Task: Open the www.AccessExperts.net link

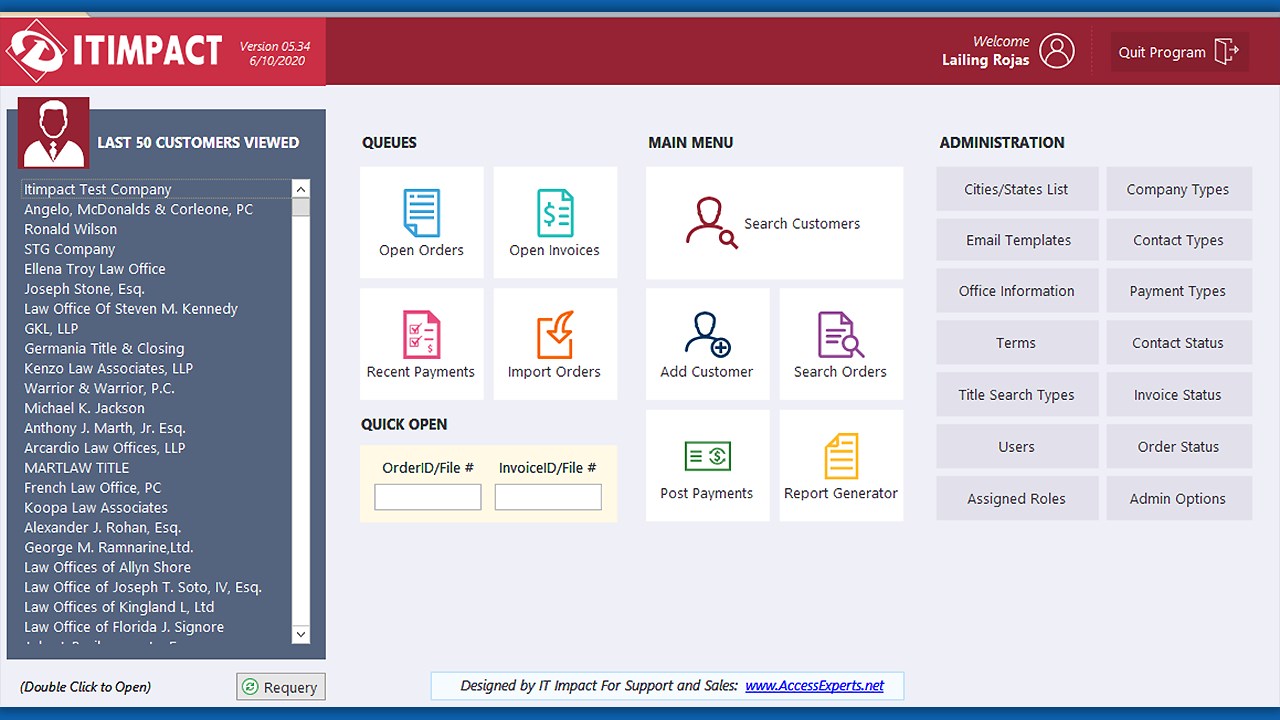Action: (x=814, y=686)
